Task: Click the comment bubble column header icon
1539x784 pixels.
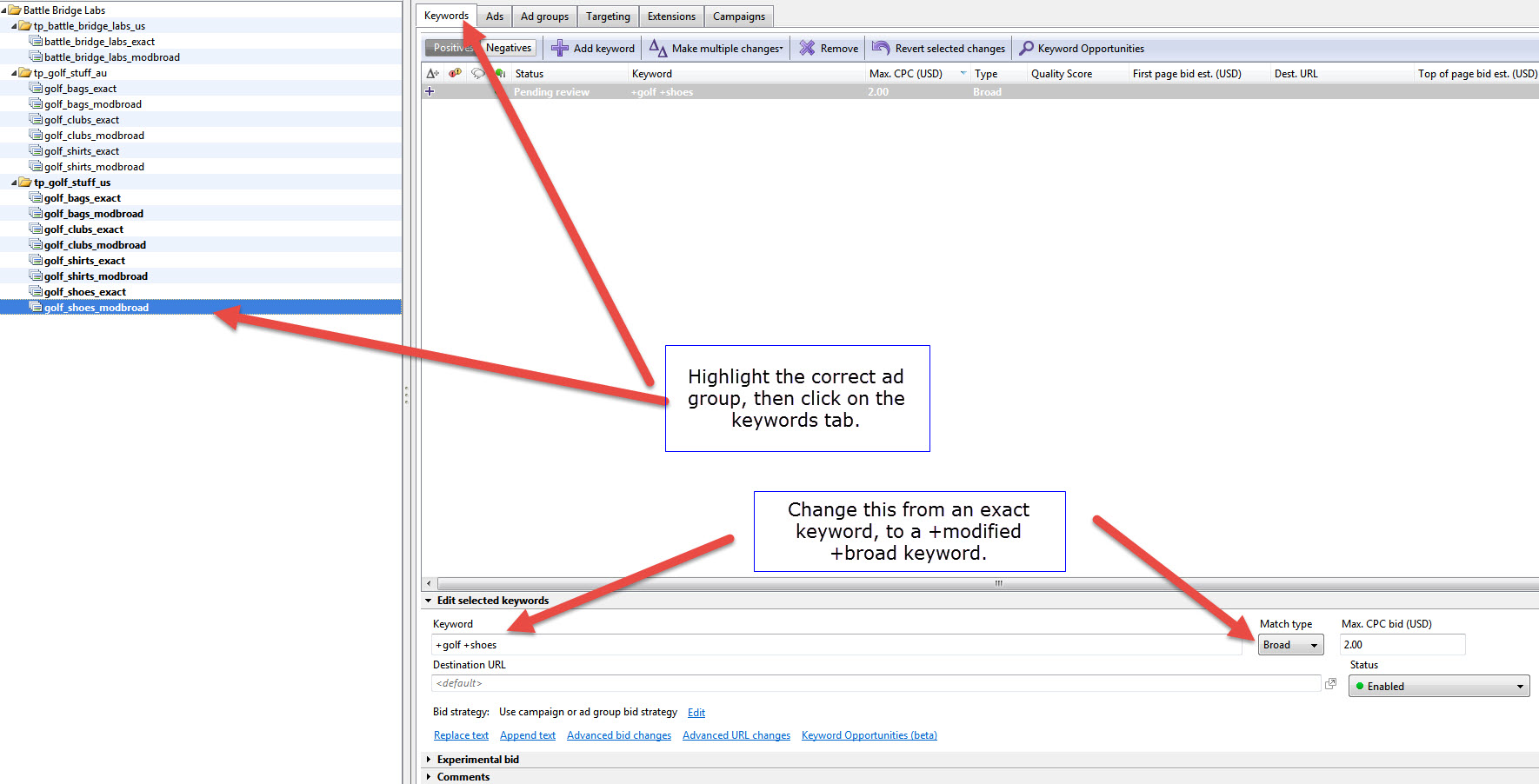Action: click(x=477, y=73)
